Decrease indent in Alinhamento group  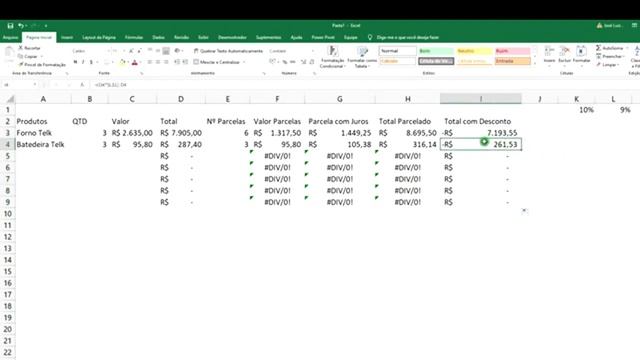(x=177, y=62)
